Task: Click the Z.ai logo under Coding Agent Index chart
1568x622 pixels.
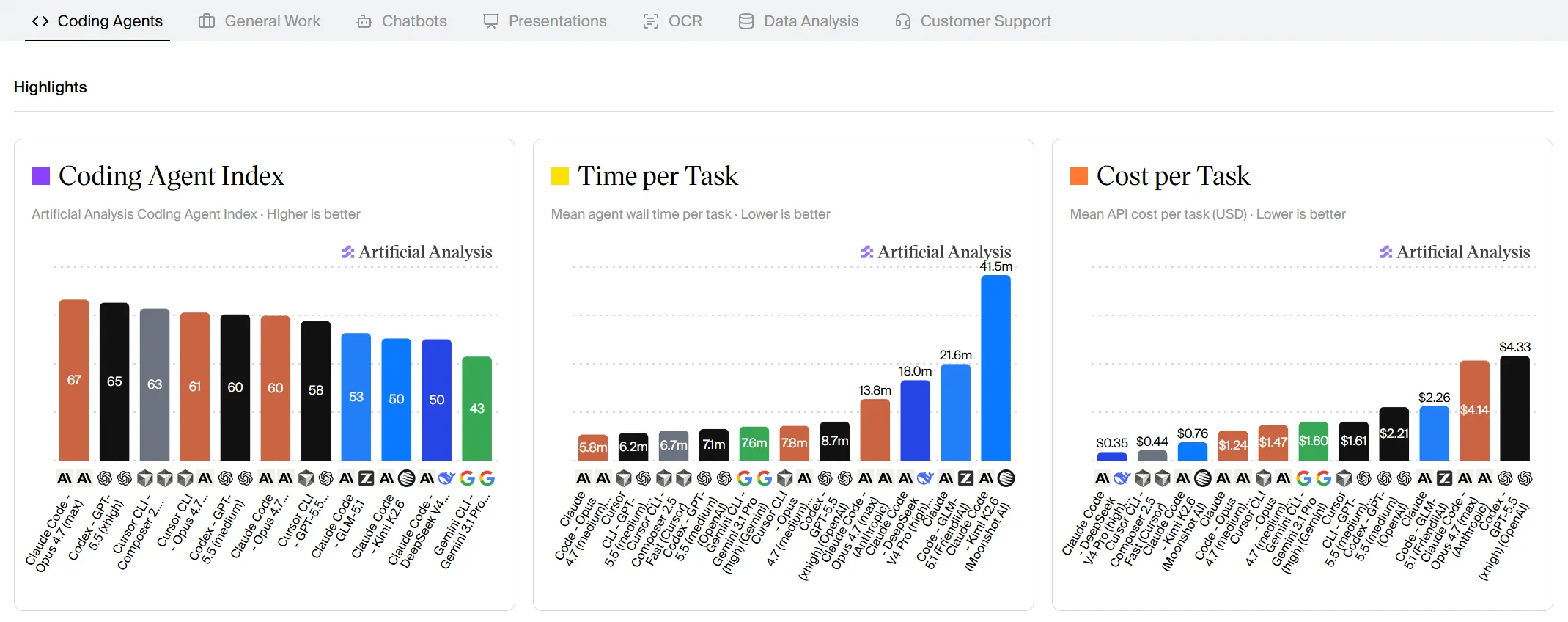Action: click(x=367, y=478)
